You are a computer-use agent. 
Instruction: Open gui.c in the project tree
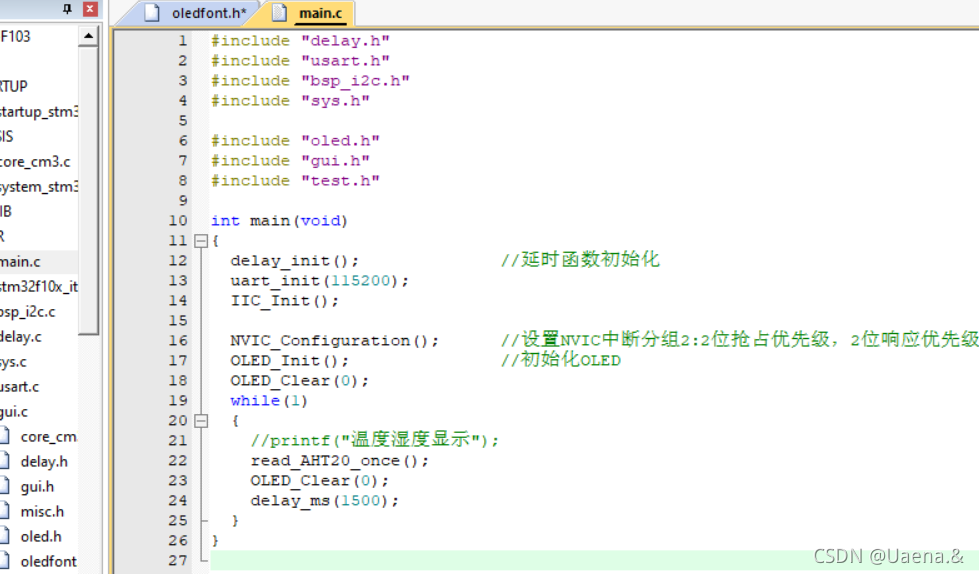pyautogui.click(x=14, y=412)
